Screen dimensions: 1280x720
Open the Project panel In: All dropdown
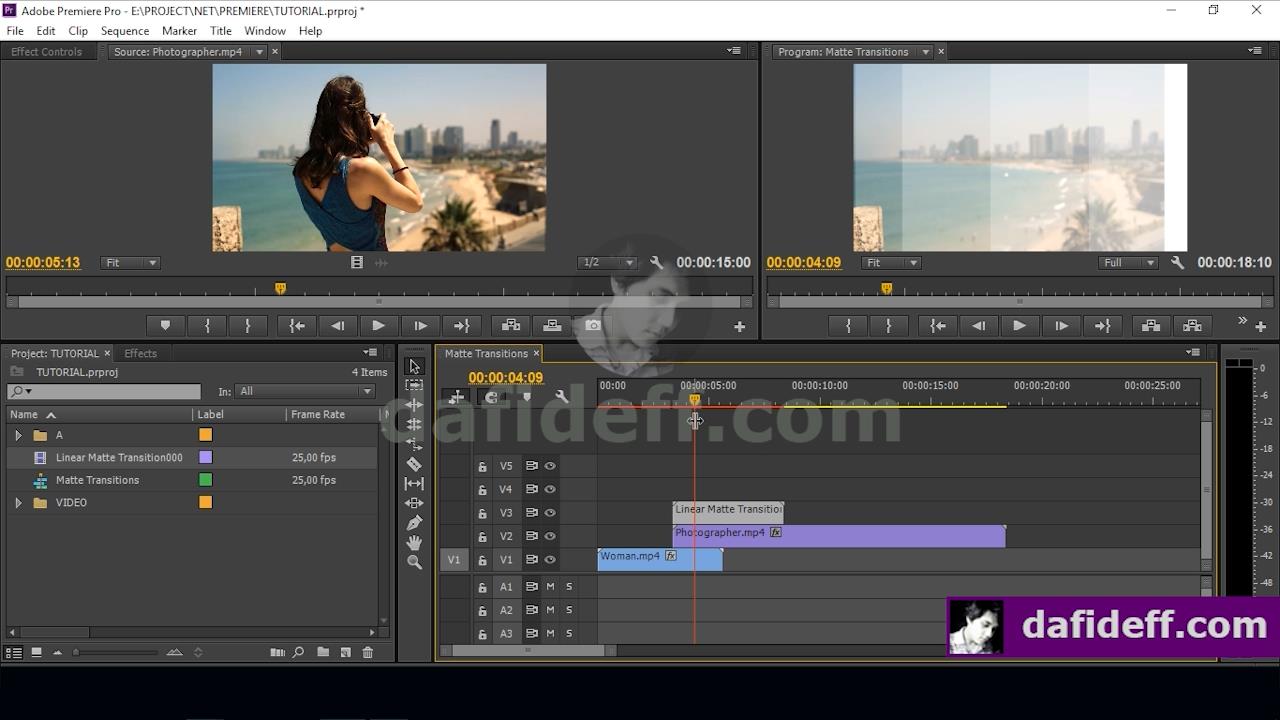pos(305,391)
